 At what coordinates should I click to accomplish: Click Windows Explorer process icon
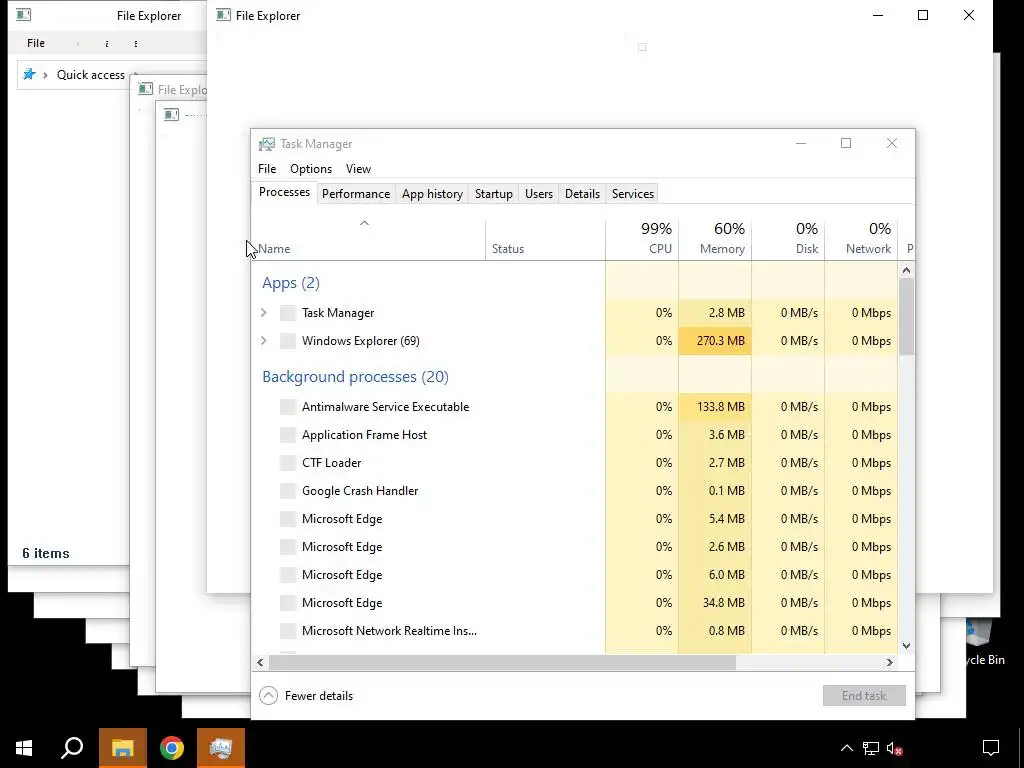287,341
